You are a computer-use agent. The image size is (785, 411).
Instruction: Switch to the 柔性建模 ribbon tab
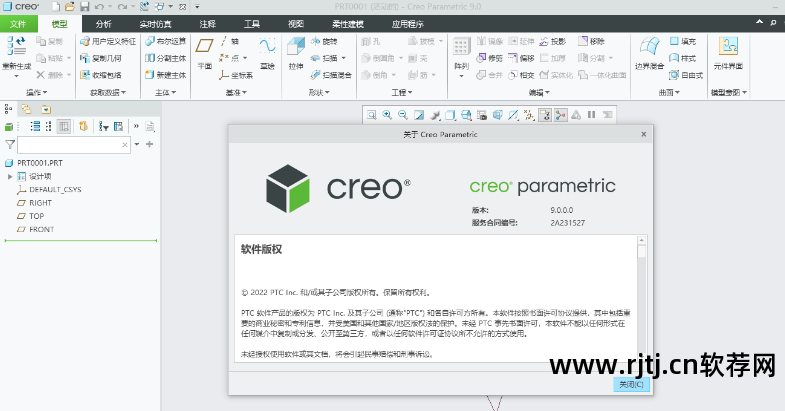point(347,24)
